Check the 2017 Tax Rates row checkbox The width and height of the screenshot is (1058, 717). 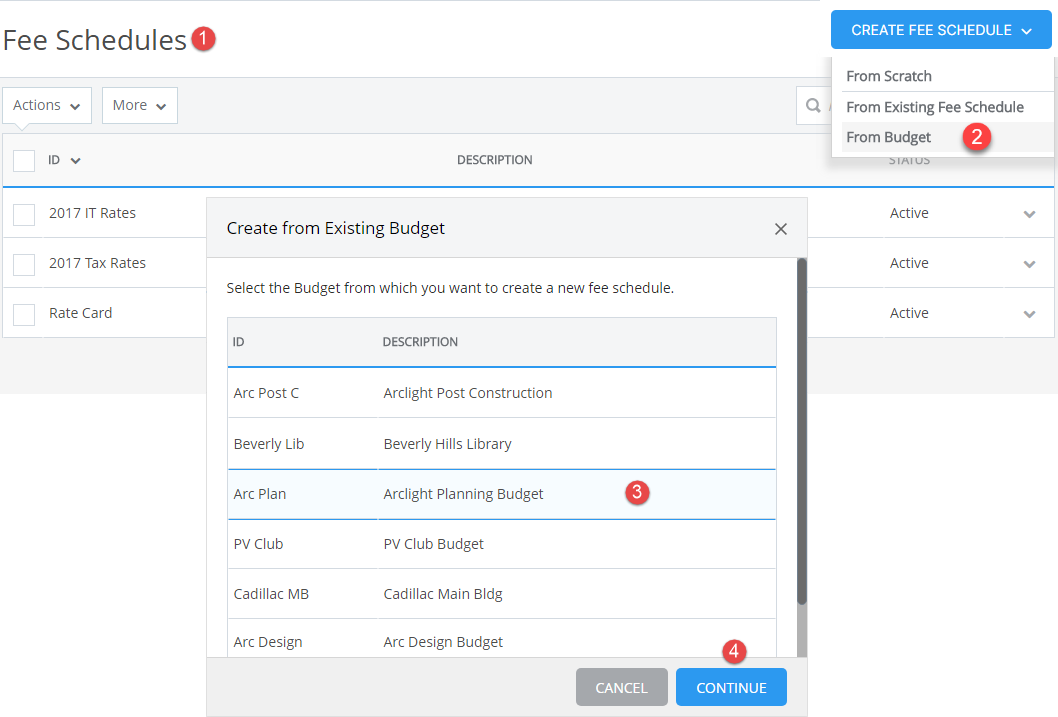24,263
